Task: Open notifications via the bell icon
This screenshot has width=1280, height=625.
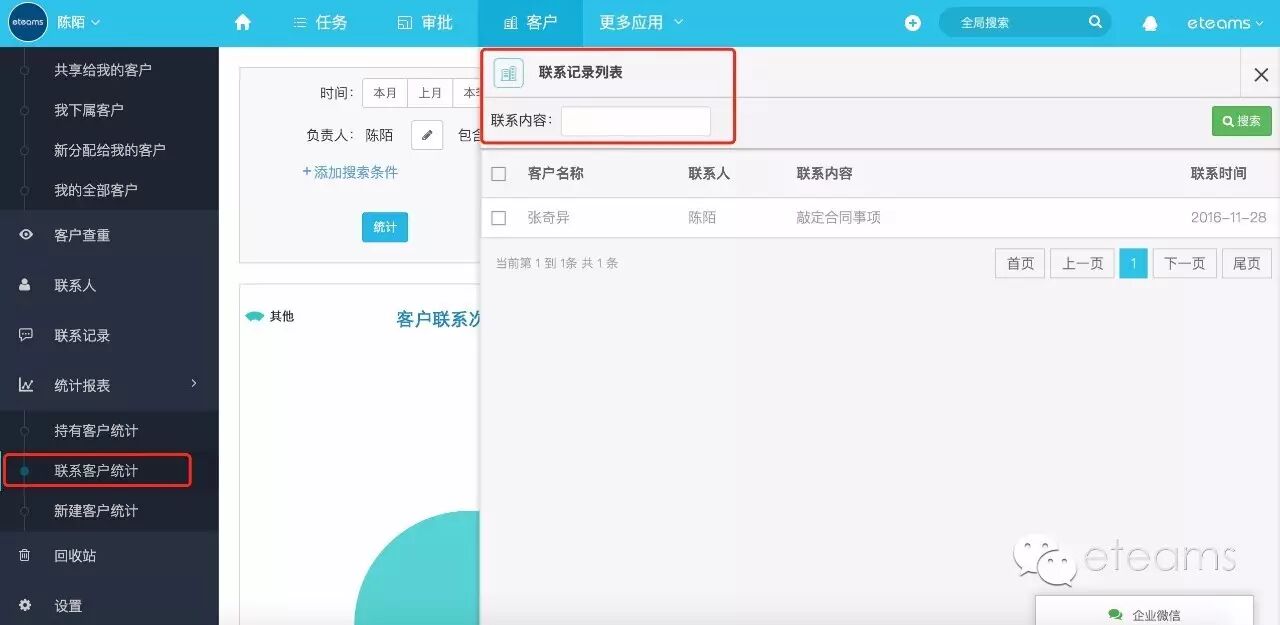Action: pyautogui.click(x=1150, y=23)
